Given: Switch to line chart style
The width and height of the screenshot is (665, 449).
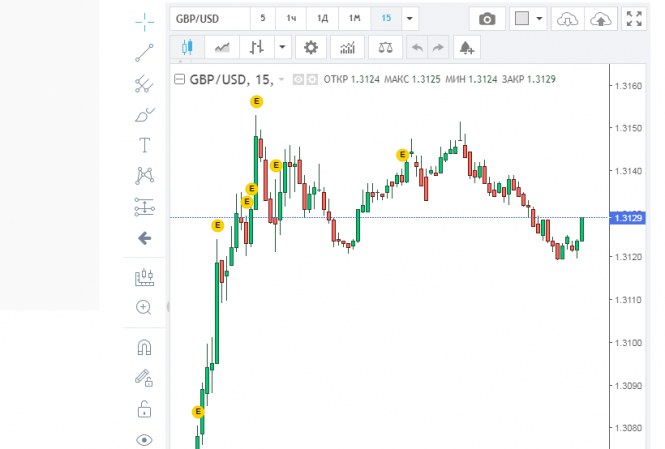Looking at the screenshot, I should click(x=222, y=47).
